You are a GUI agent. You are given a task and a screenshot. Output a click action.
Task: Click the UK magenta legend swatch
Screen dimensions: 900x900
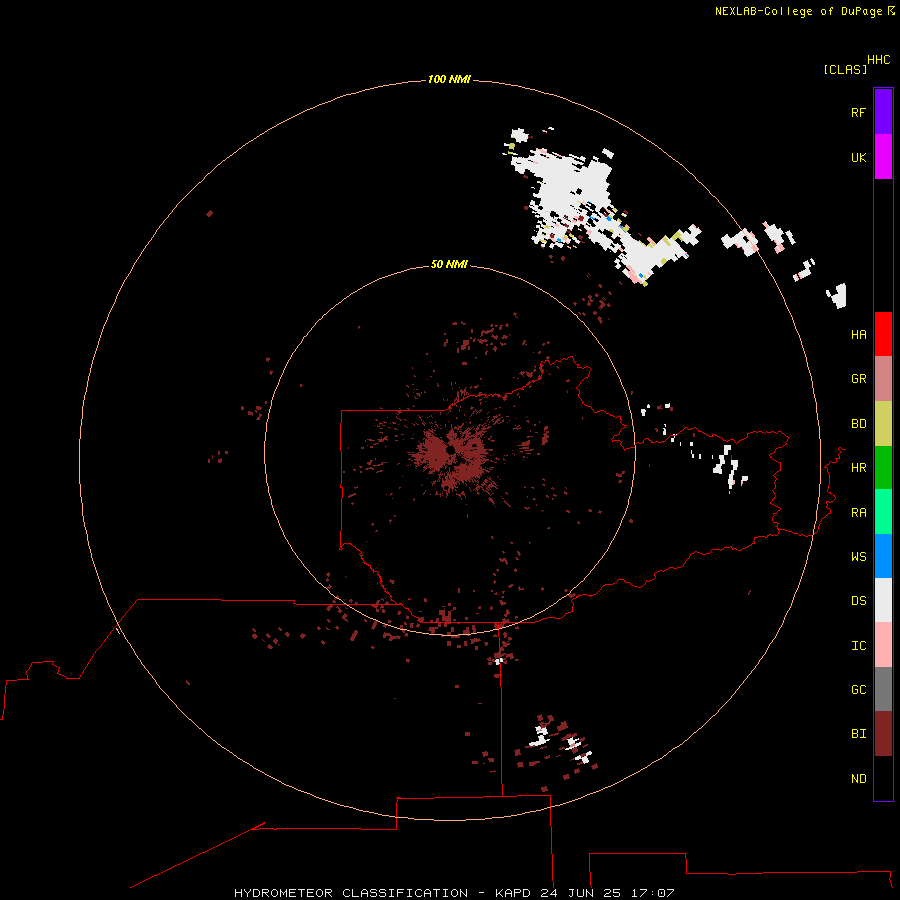pyautogui.click(x=883, y=157)
